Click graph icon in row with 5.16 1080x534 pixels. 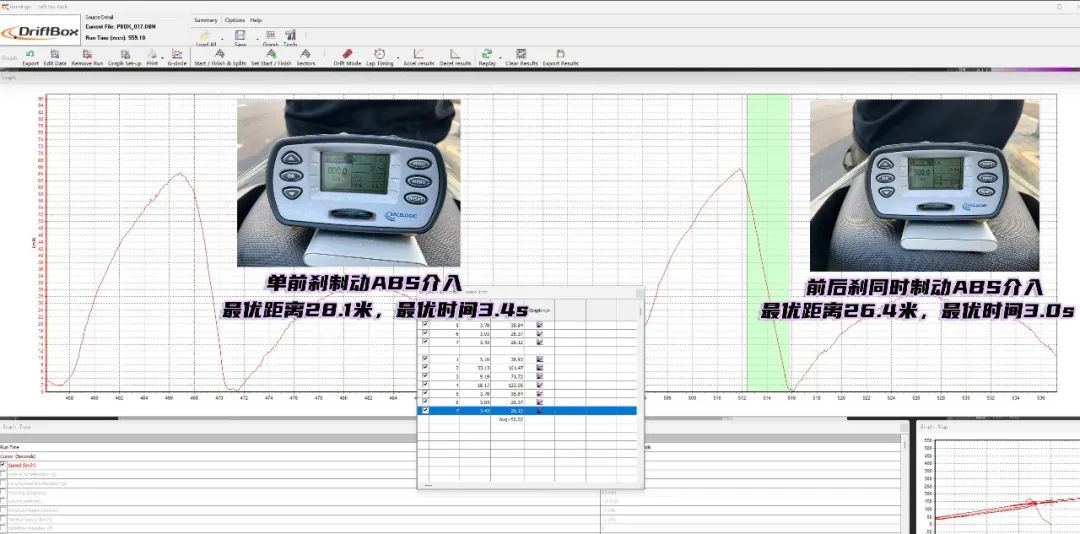pyautogui.click(x=539, y=360)
